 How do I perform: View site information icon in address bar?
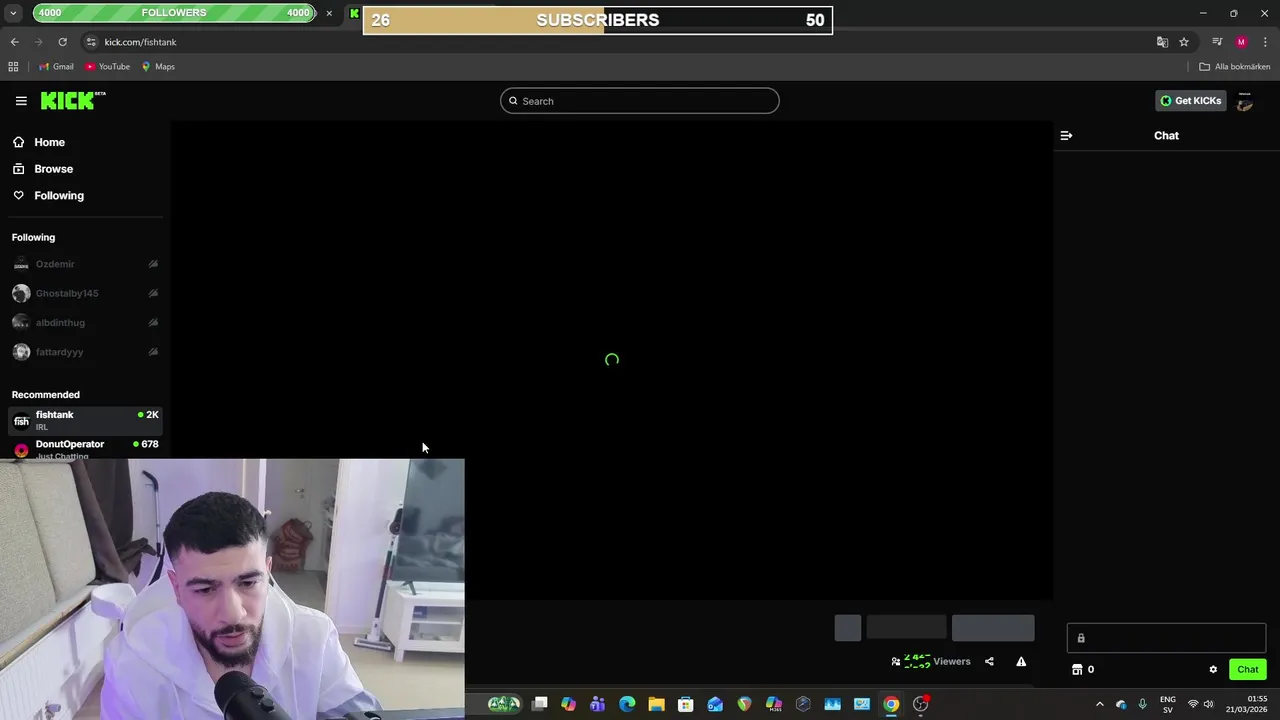(x=91, y=42)
